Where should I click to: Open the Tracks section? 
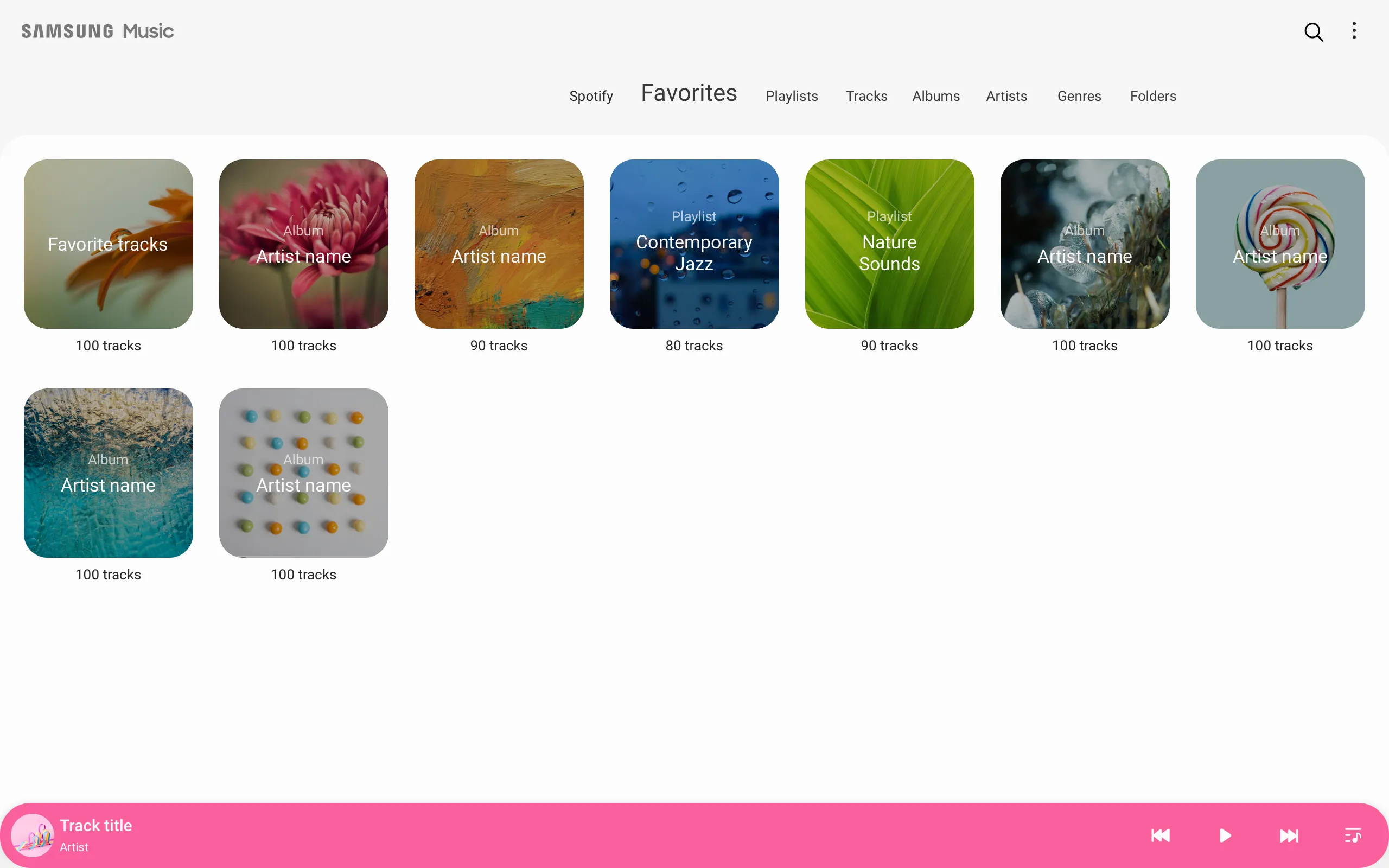coord(866,96)
